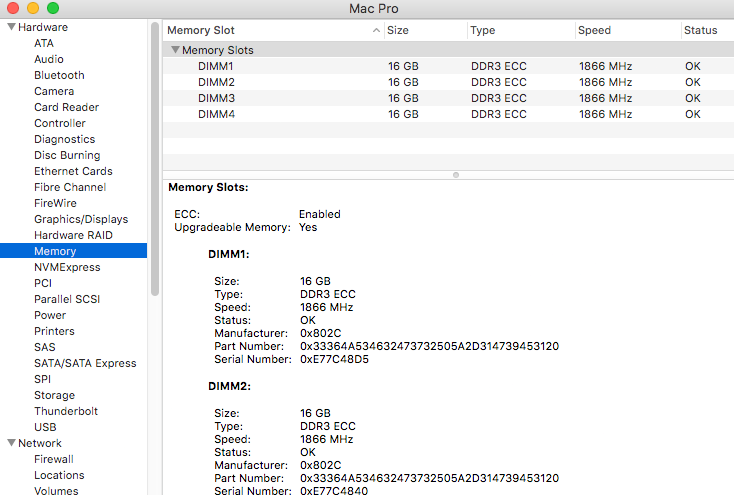This screenshot has width=734, height=495.
Task: Collapse the Memory Slots group triangle
Action: click(x=176, y=50)
